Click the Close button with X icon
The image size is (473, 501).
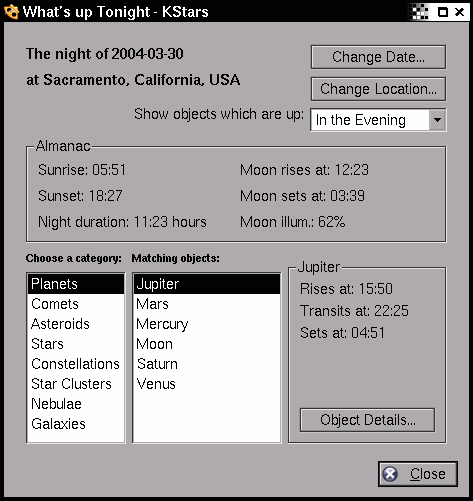[x=418, y=474]
